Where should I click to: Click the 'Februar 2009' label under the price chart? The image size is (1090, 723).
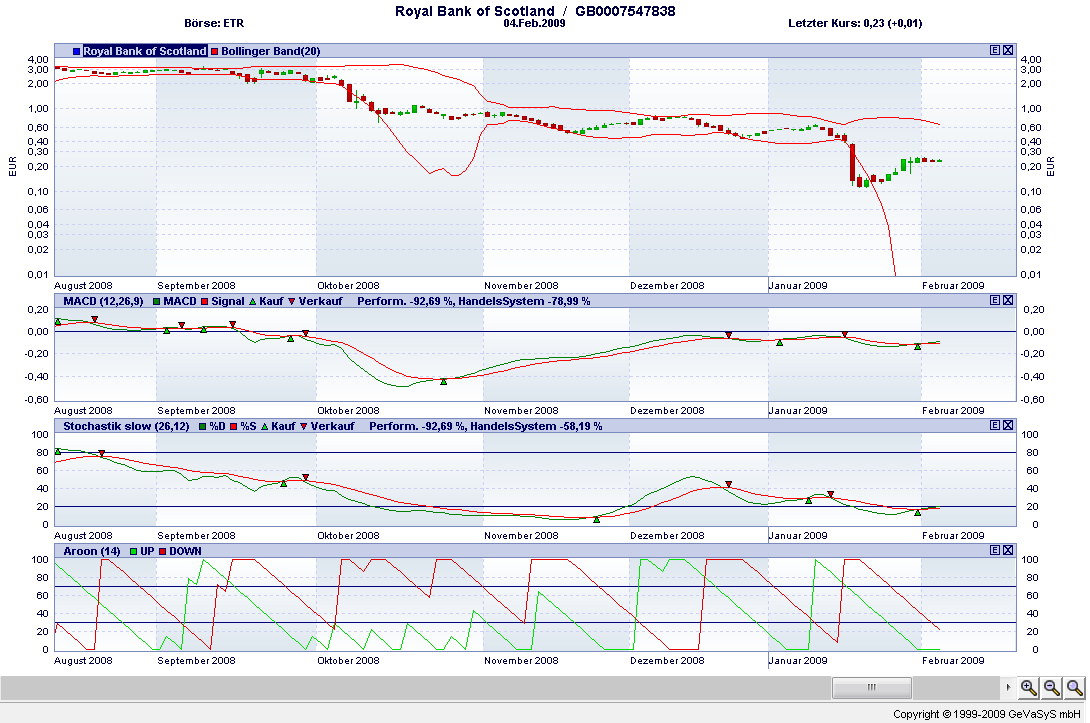tap(953, 286)
